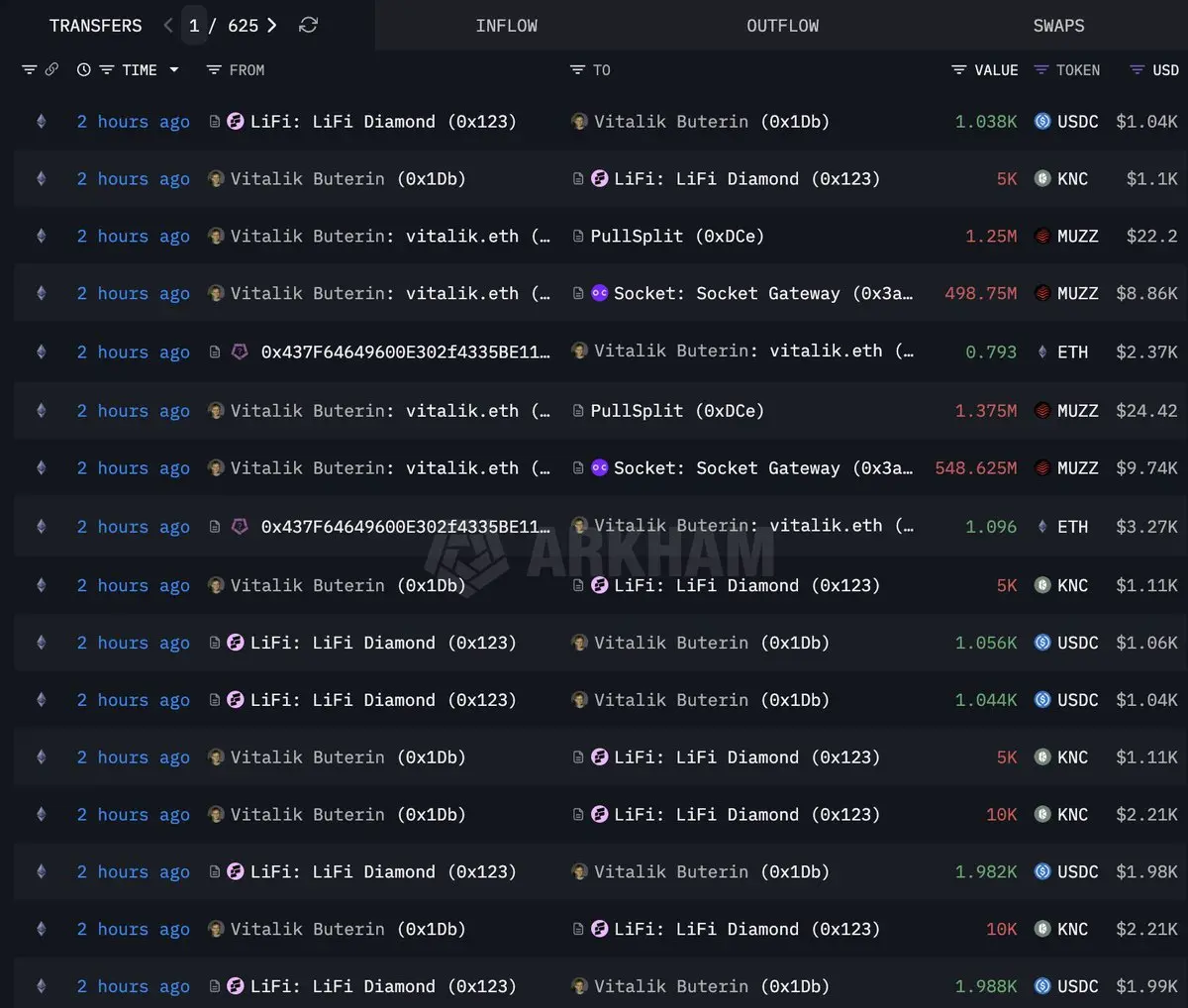Click transaction link icon in header
1188x1008 pixels.
(x=51, y=69)
